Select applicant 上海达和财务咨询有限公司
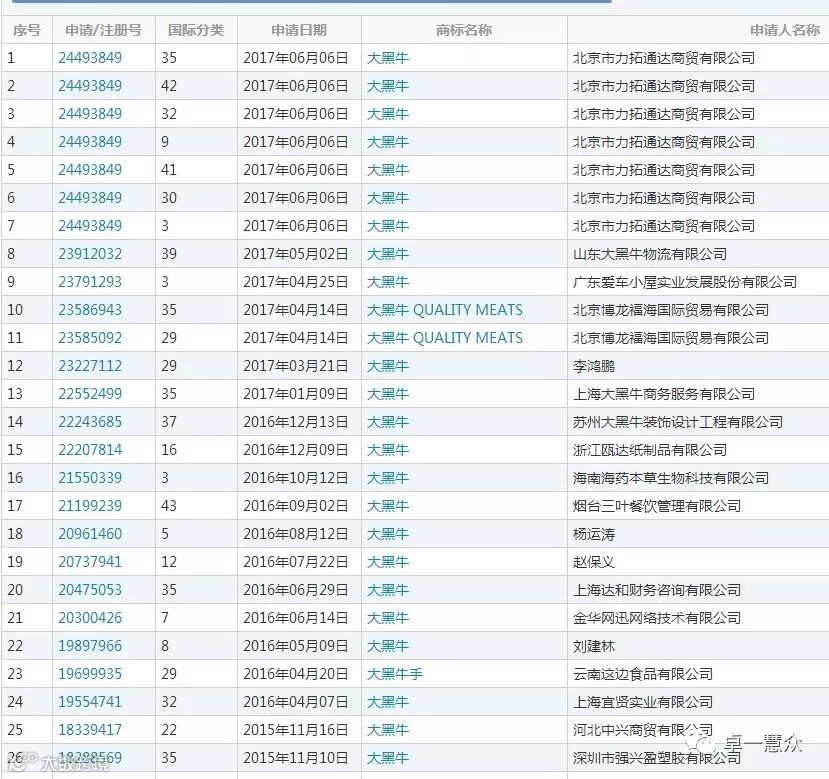 [657, 590]
